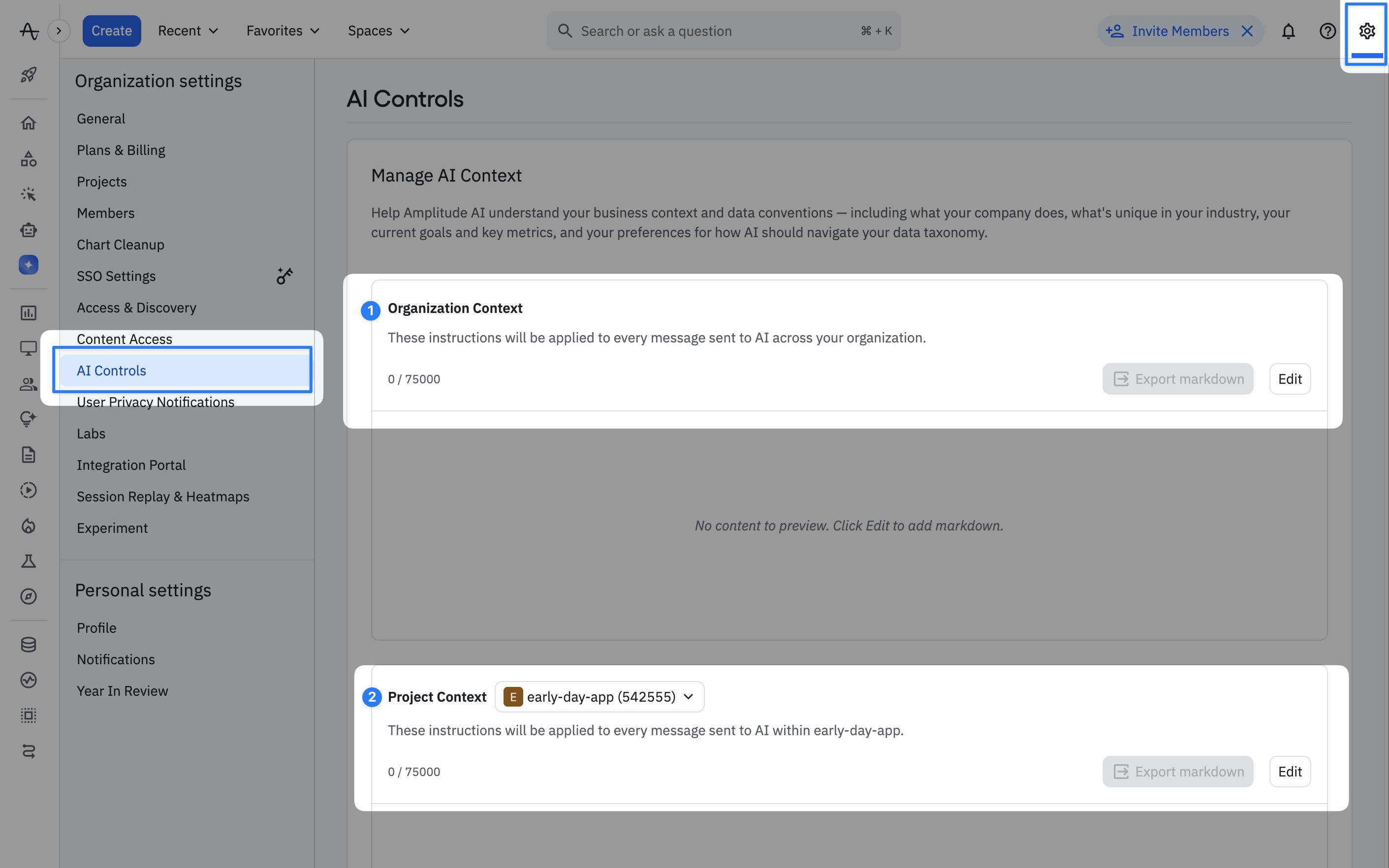Open Plans & Billing settings
Screen dimensions: 1389x868
tap(121, 150)
